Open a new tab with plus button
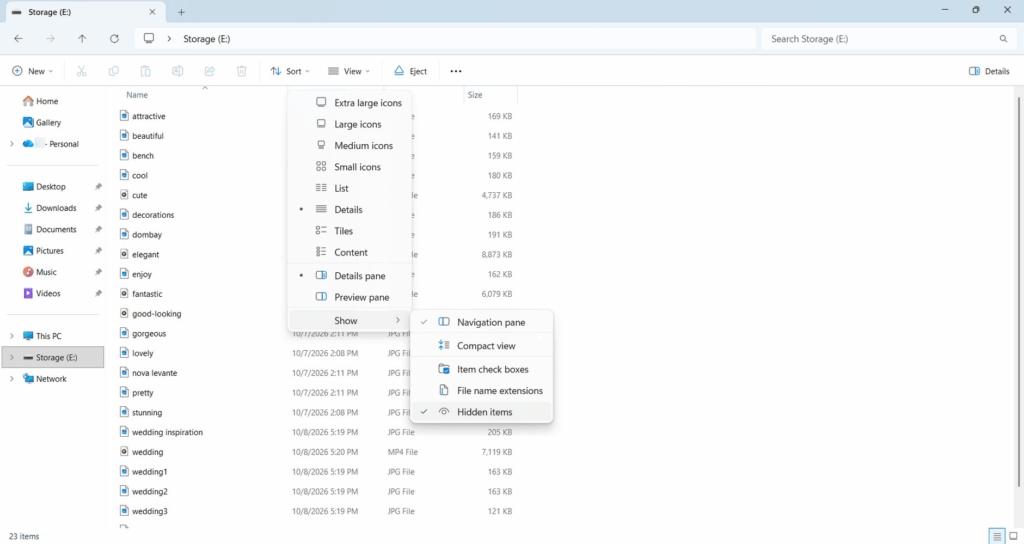The image size is (1024, 544). point(182,12)
